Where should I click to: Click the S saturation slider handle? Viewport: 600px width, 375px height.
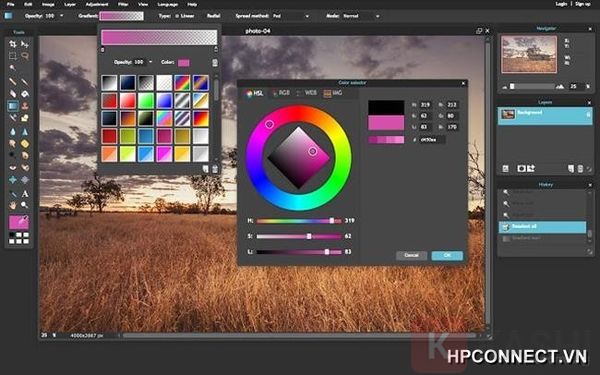pyautogui.click(x=309, y=236)
